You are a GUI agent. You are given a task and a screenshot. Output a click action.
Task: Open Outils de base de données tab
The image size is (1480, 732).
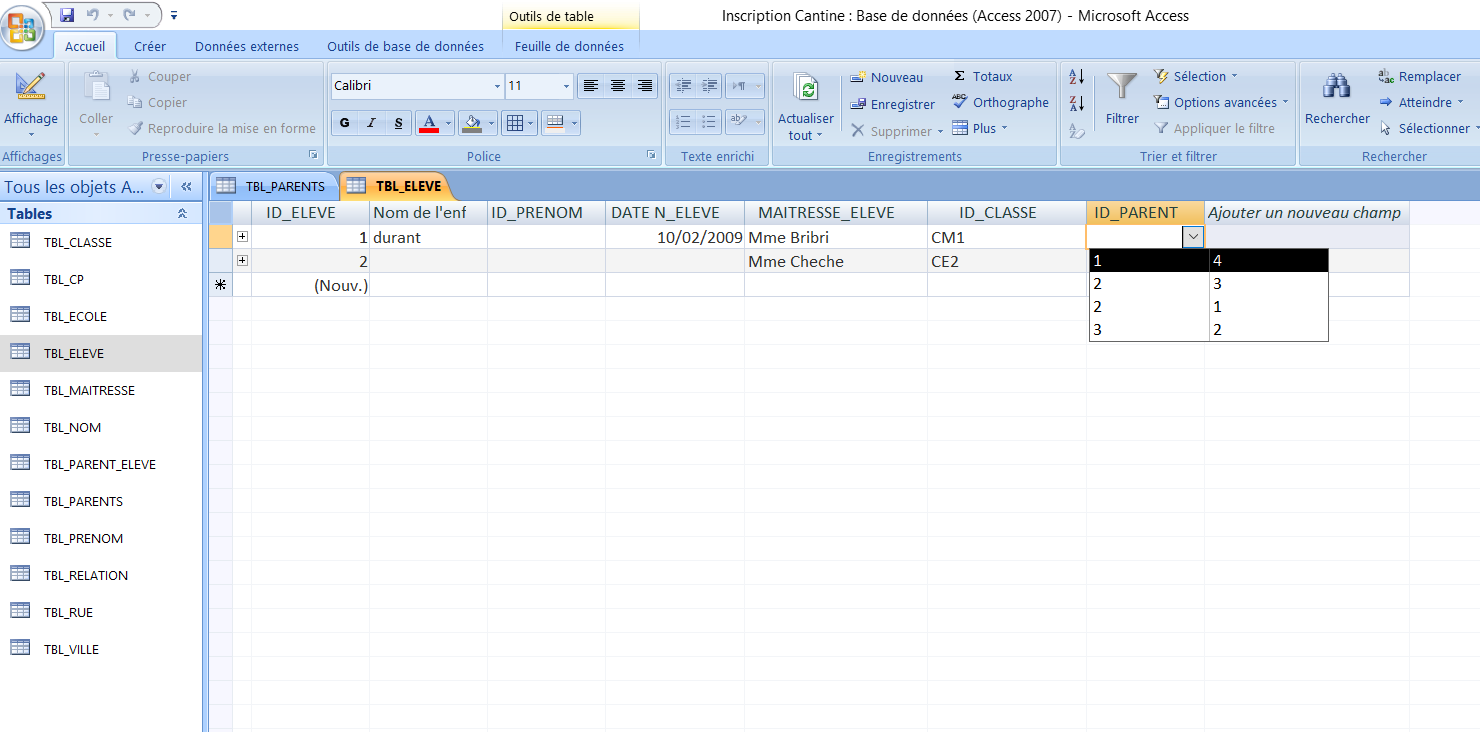[x=405, y=46]
